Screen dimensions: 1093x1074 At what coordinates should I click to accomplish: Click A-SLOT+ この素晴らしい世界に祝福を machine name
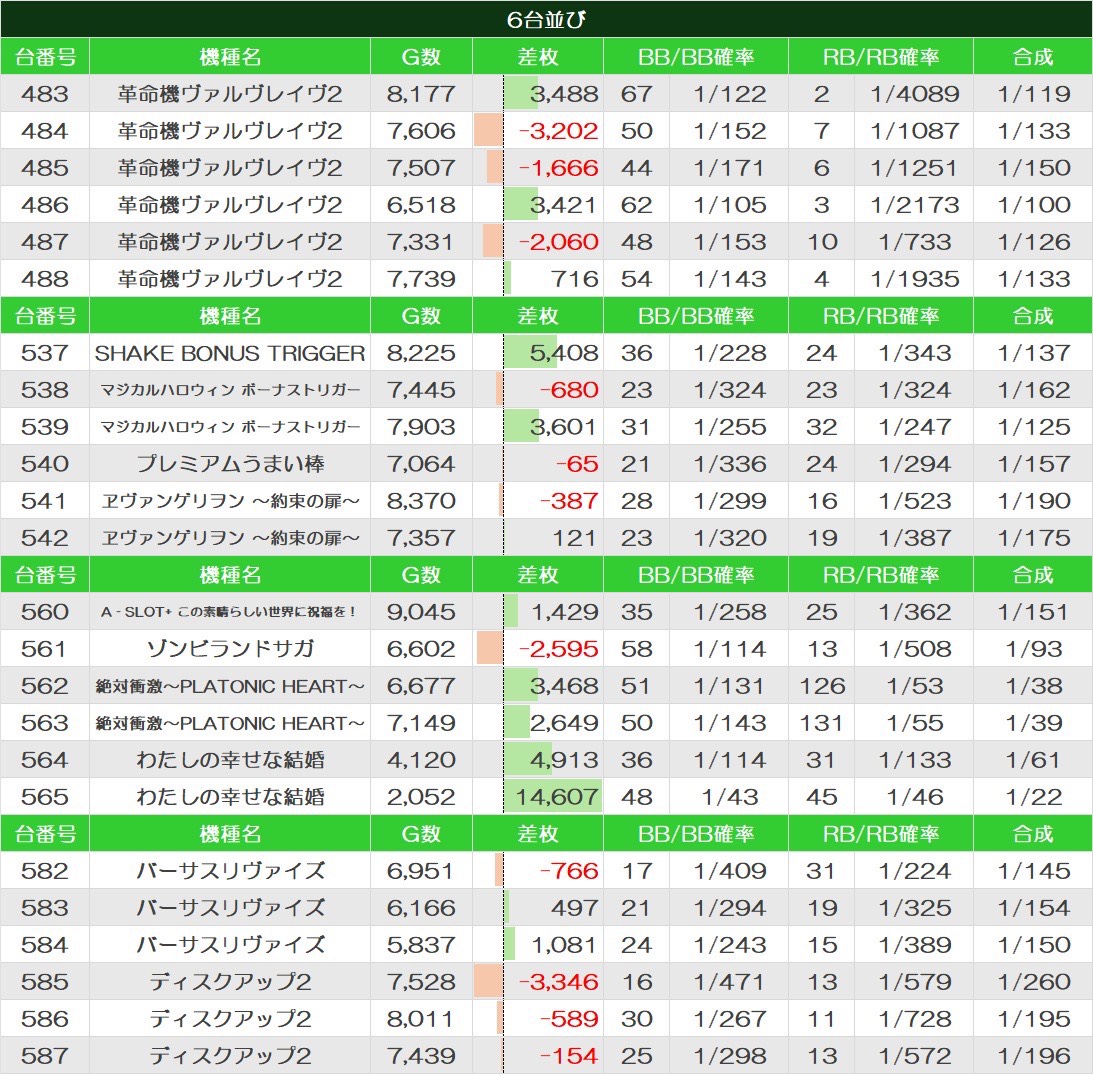click(x=230, y=611)
